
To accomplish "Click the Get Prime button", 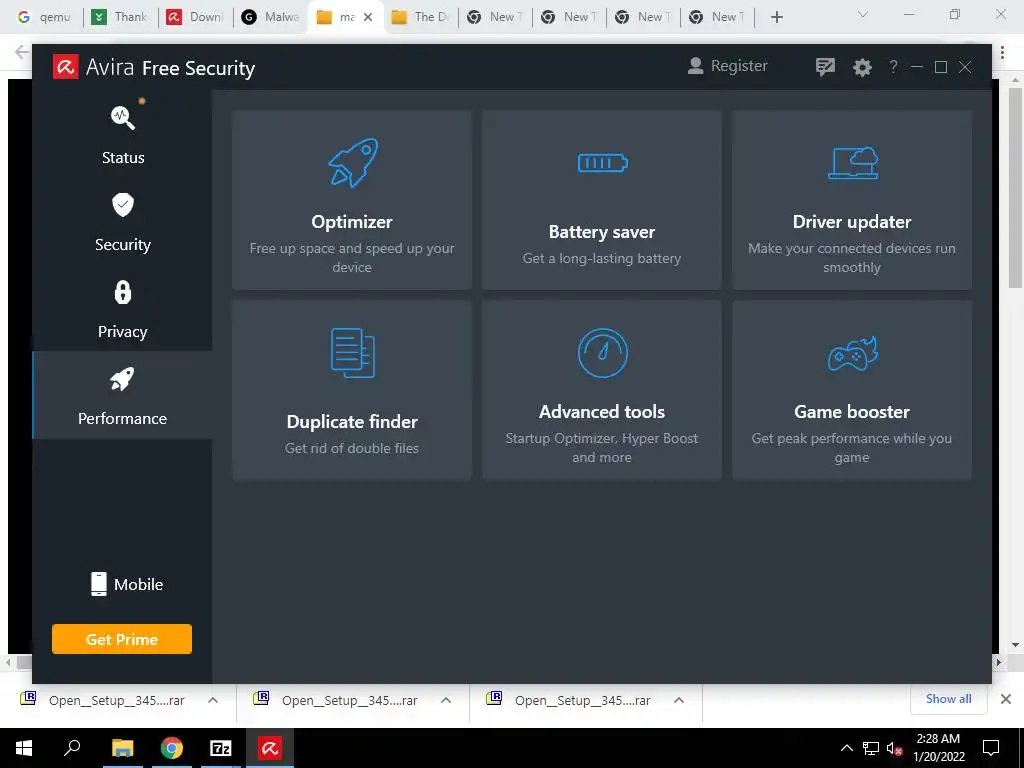I will click(x=122, y=639).
